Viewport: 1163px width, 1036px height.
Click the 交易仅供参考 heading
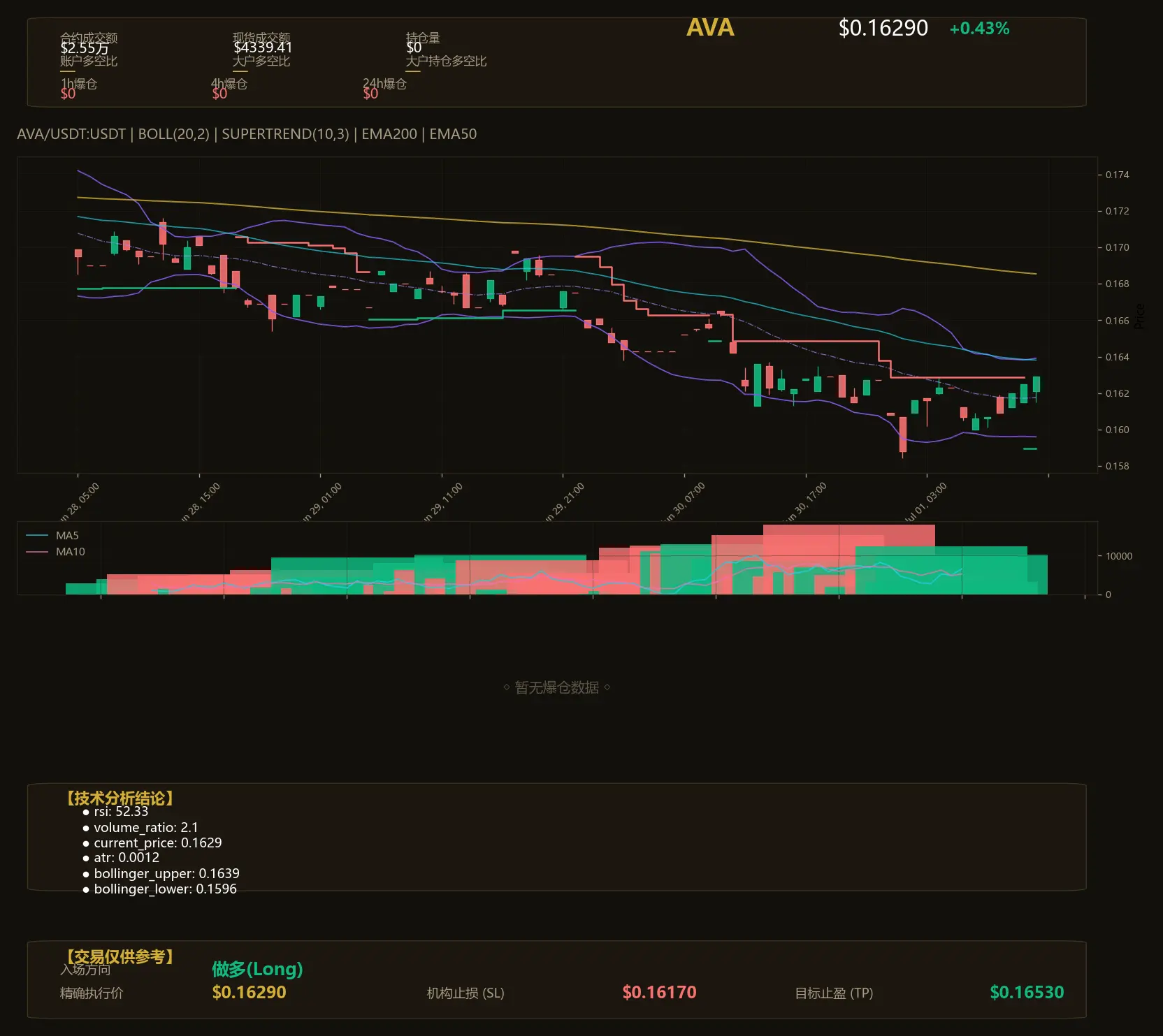[120, 956]
